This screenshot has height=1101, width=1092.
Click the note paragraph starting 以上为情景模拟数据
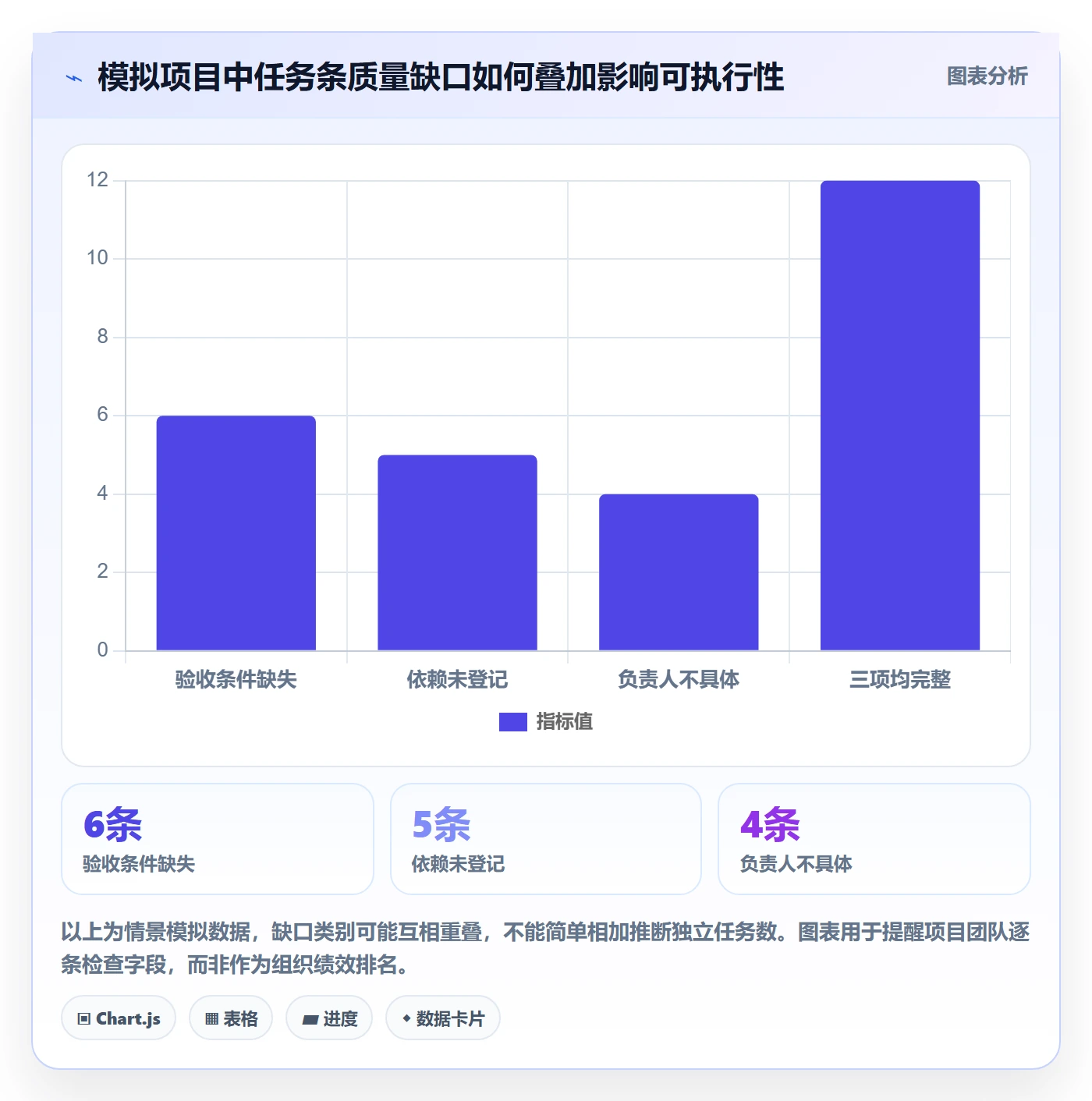546,948
